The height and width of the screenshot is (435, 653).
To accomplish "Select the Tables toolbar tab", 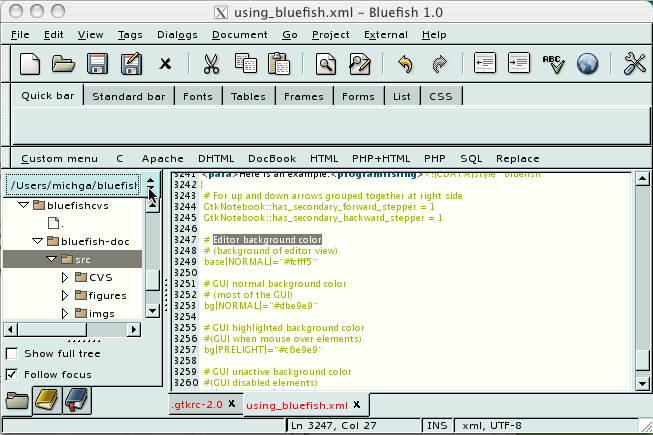I will [248, 97].
